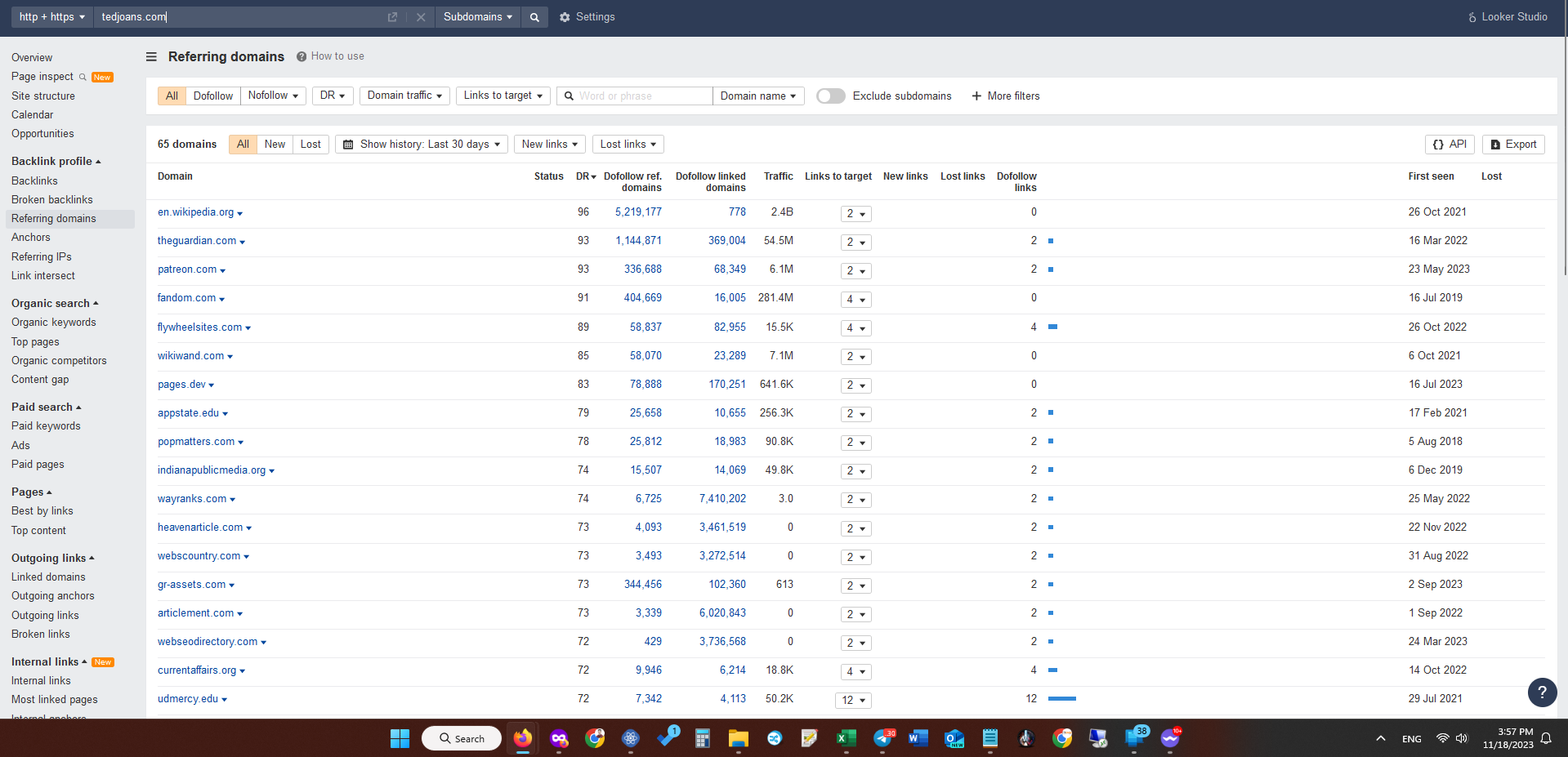Viewport: 1568px width, 757px height.
Task: Collapse the Backlink profile section
Action: pyautogui.click(x=56, y=162)
